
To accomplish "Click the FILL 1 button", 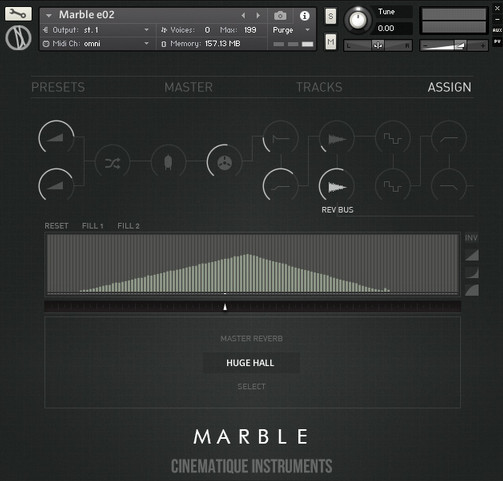I will [92, 226].
